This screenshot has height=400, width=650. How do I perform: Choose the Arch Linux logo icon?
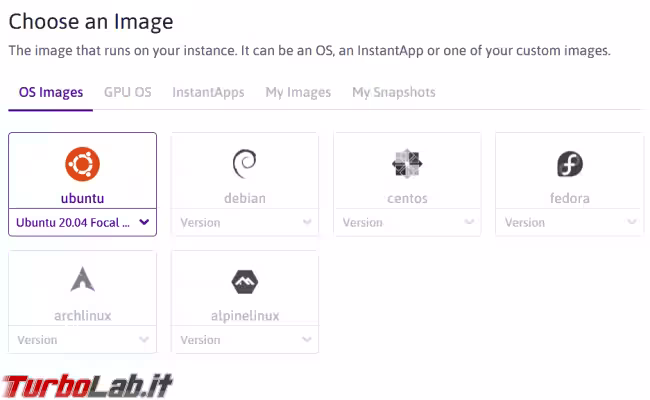[82, 280]
